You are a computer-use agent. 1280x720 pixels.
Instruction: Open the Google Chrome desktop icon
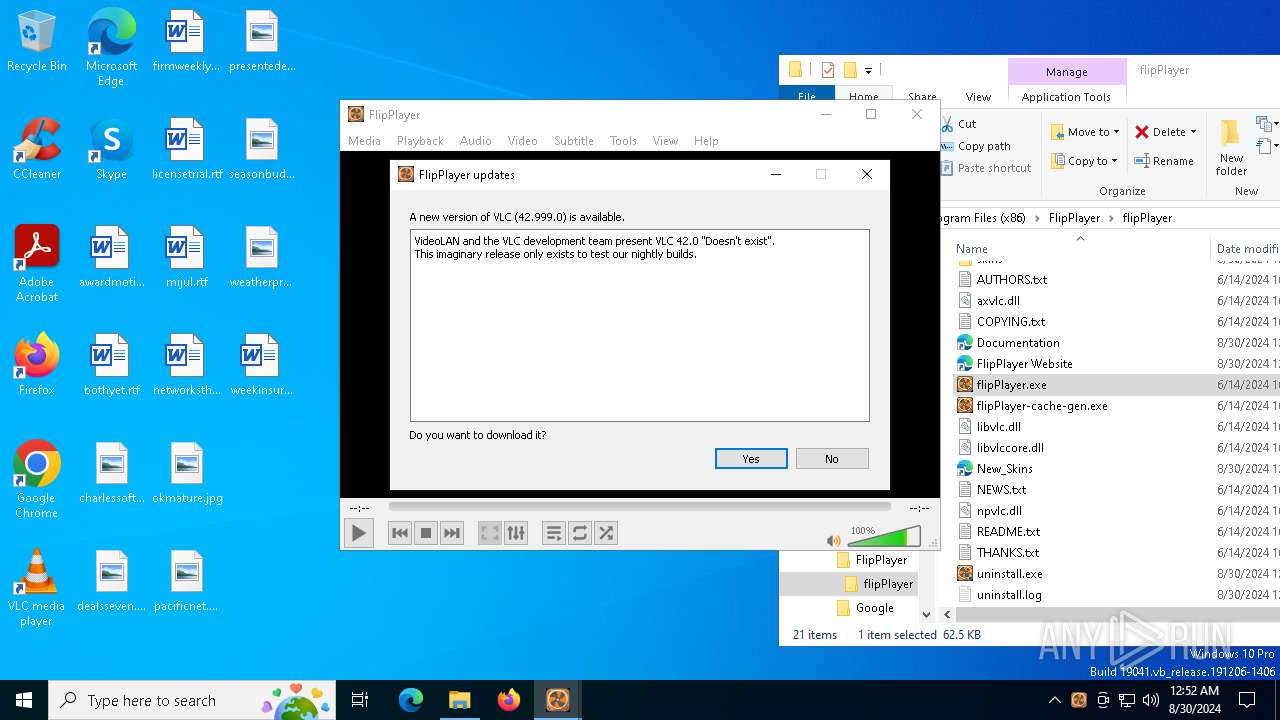click(37, 480)
